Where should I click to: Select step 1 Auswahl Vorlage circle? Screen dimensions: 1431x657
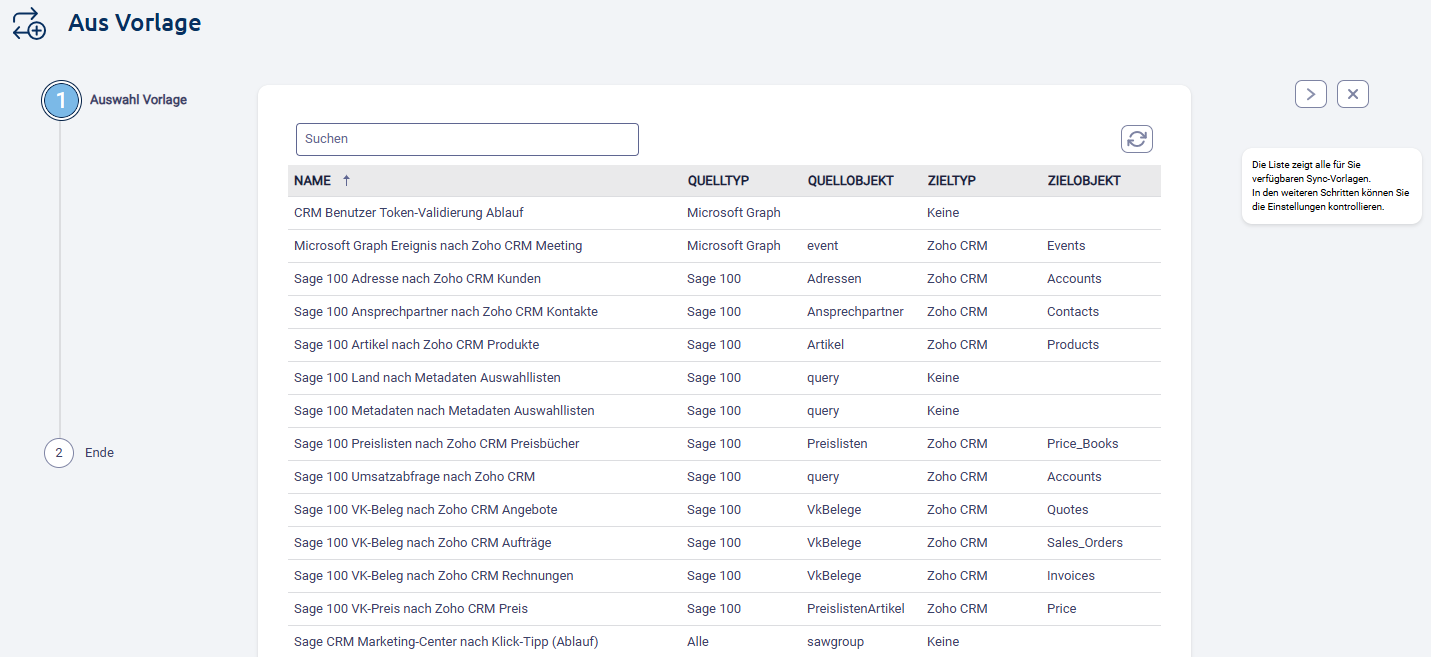point(60,100)
